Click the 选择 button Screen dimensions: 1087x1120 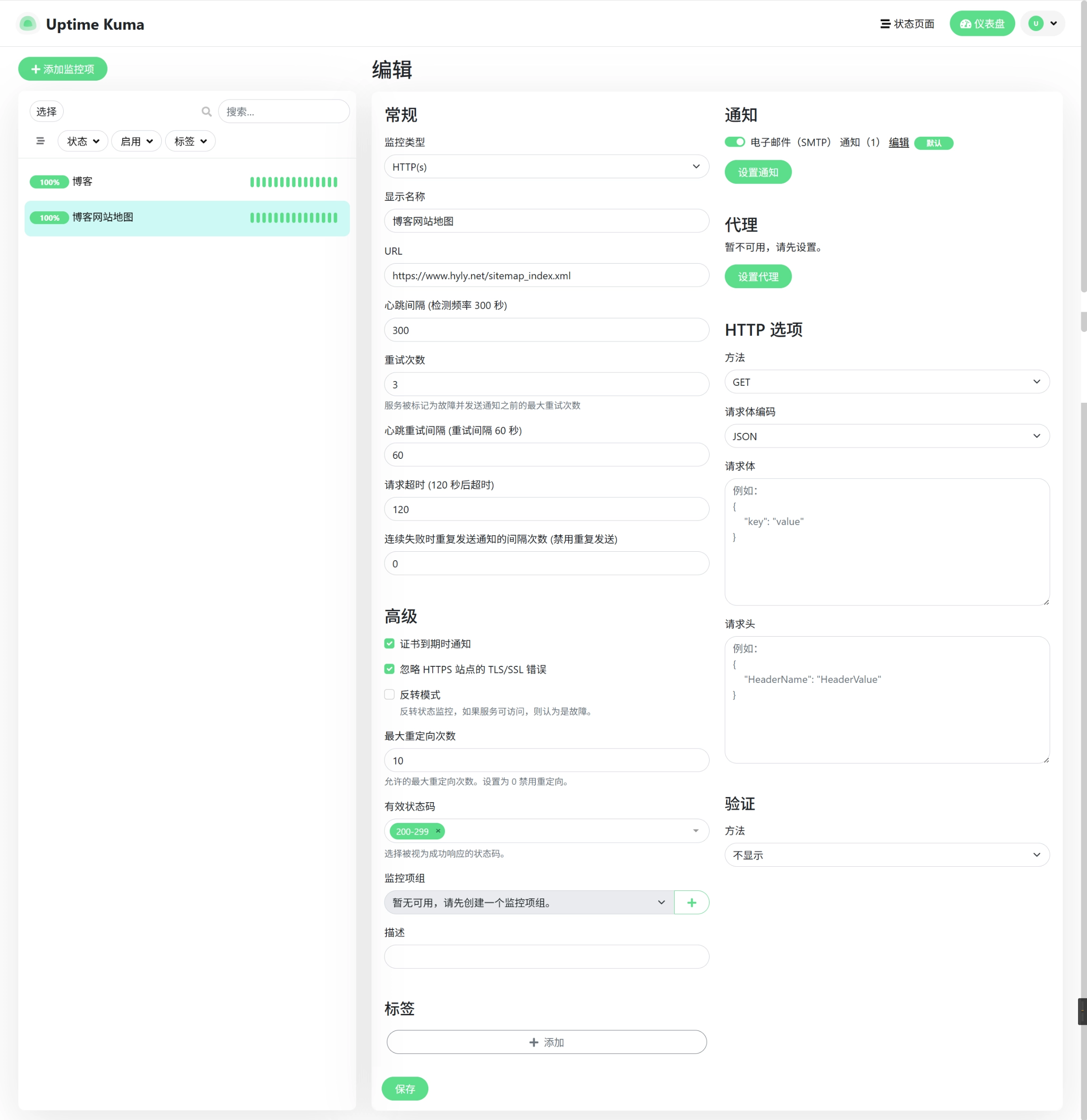[x=46, y=111]
